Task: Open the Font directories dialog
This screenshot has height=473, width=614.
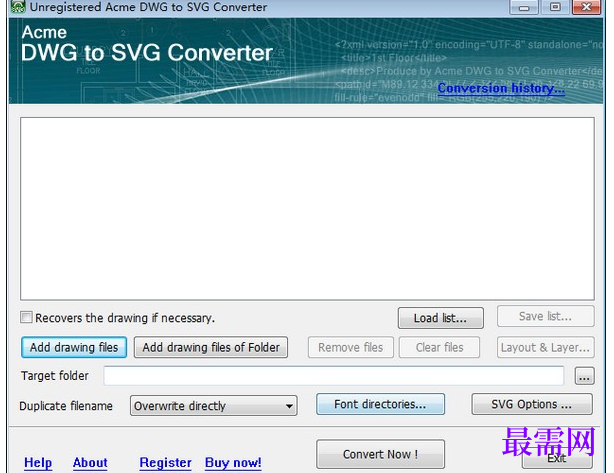Action: (x=380, y=404)
